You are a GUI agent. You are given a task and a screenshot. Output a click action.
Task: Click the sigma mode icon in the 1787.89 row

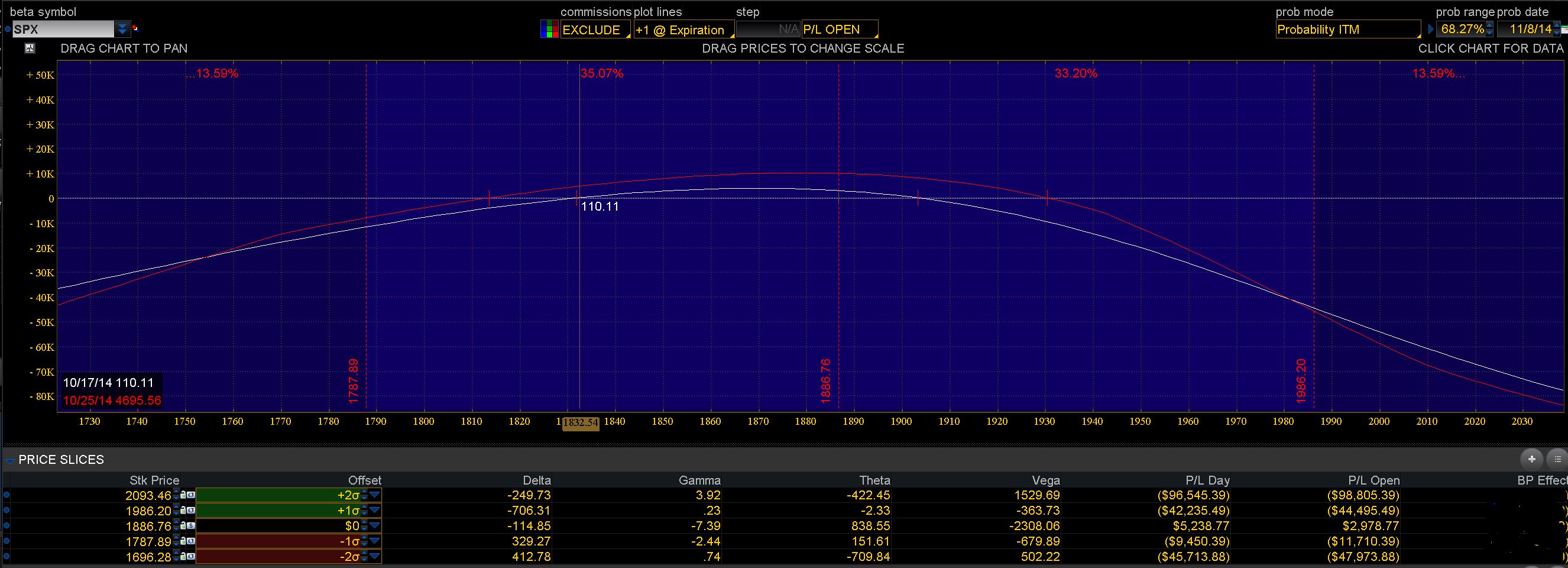191,541
